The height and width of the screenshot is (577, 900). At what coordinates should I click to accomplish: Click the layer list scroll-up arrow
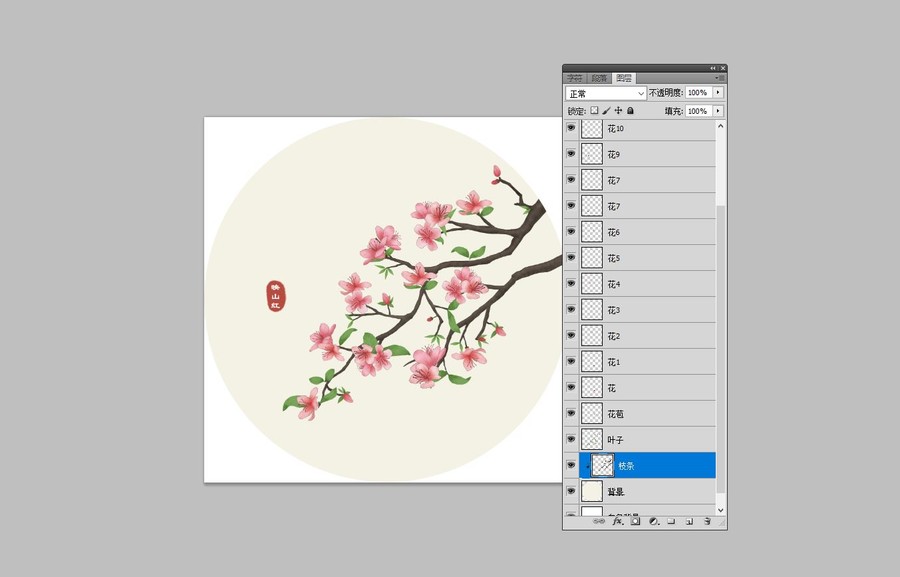[721, 126]
